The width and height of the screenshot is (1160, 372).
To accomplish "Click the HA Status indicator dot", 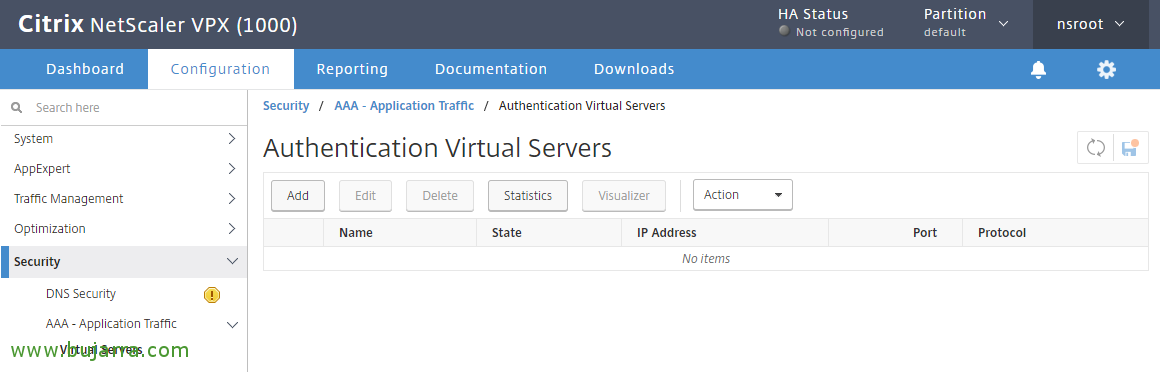I will click(x=784, y=32).
